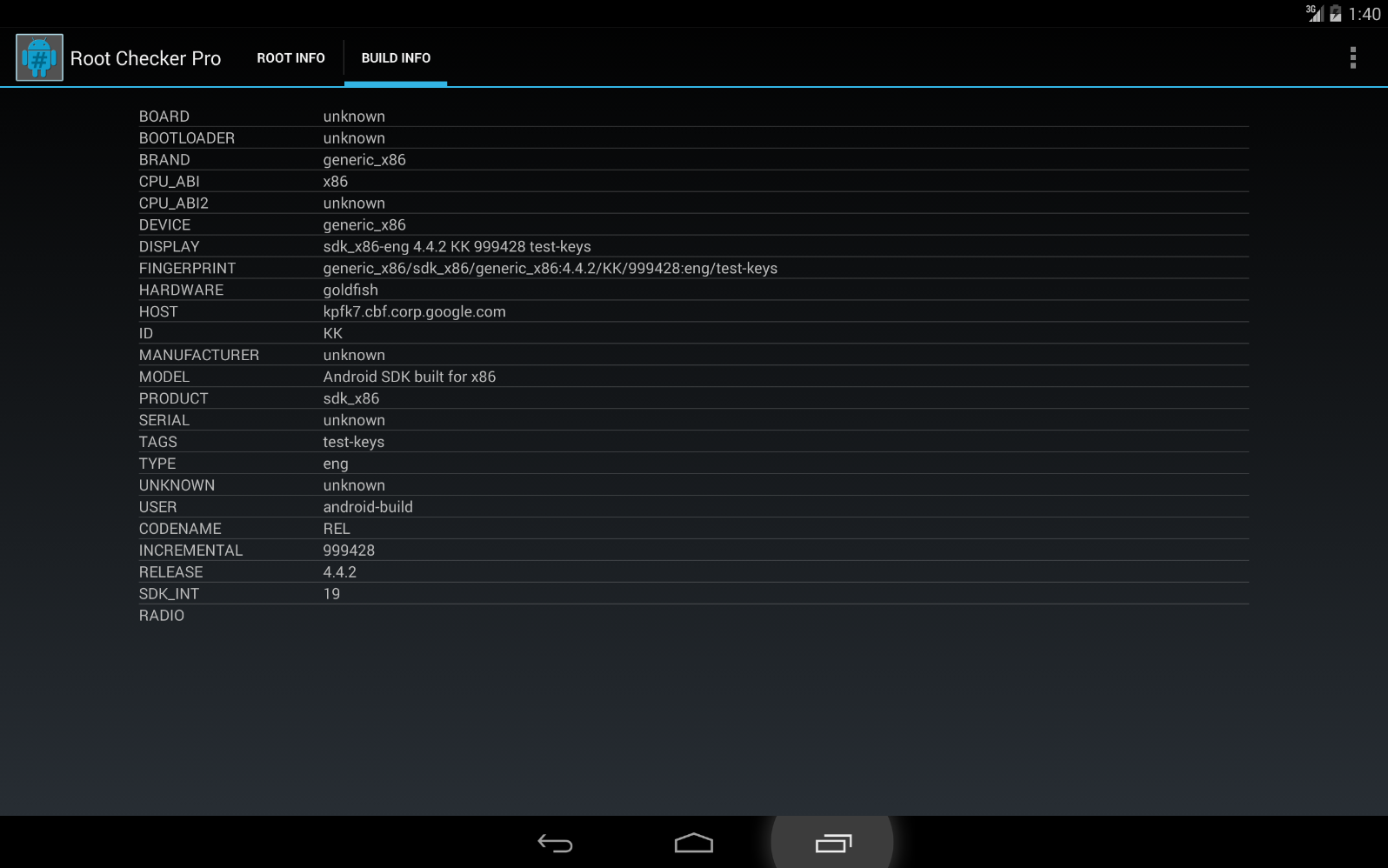This screenshot has width=1388, height=868.
Task: Select the ID label
Action: (146, 334)
